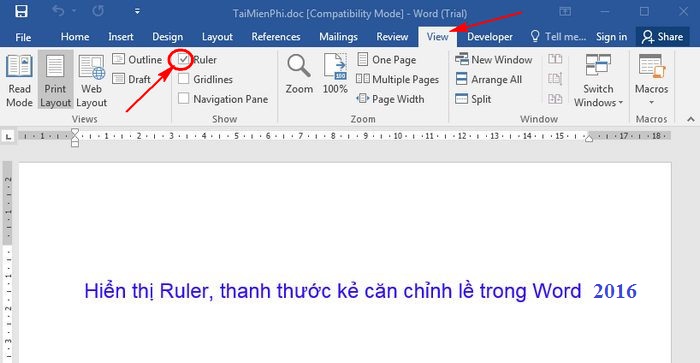Screen dimensions: 700x363
Task: Open the Zoom dialog magnifier
Action: pyautogui.click(x=299, y=74)
